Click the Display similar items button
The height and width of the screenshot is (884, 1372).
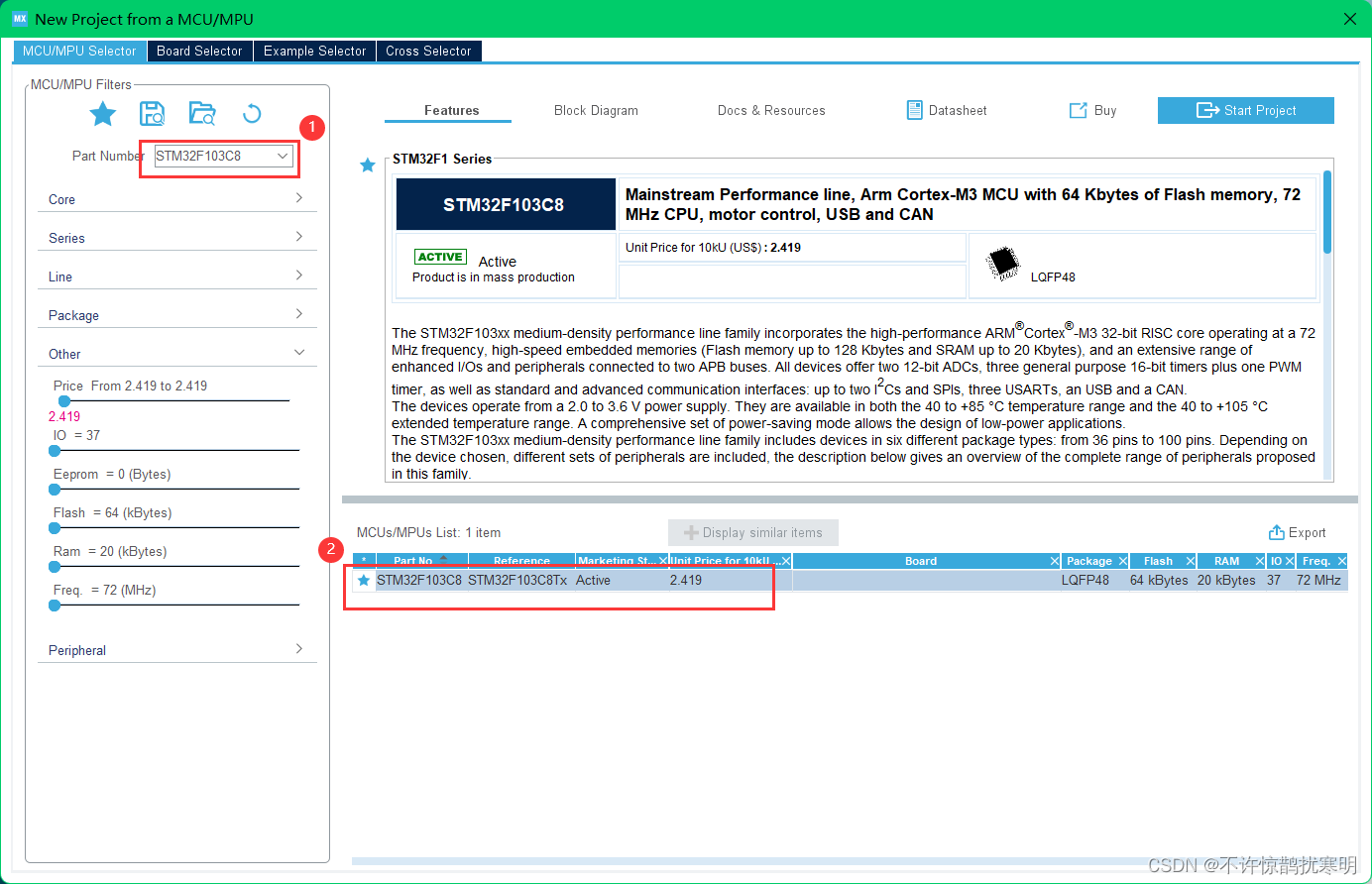tap(753, 532)
